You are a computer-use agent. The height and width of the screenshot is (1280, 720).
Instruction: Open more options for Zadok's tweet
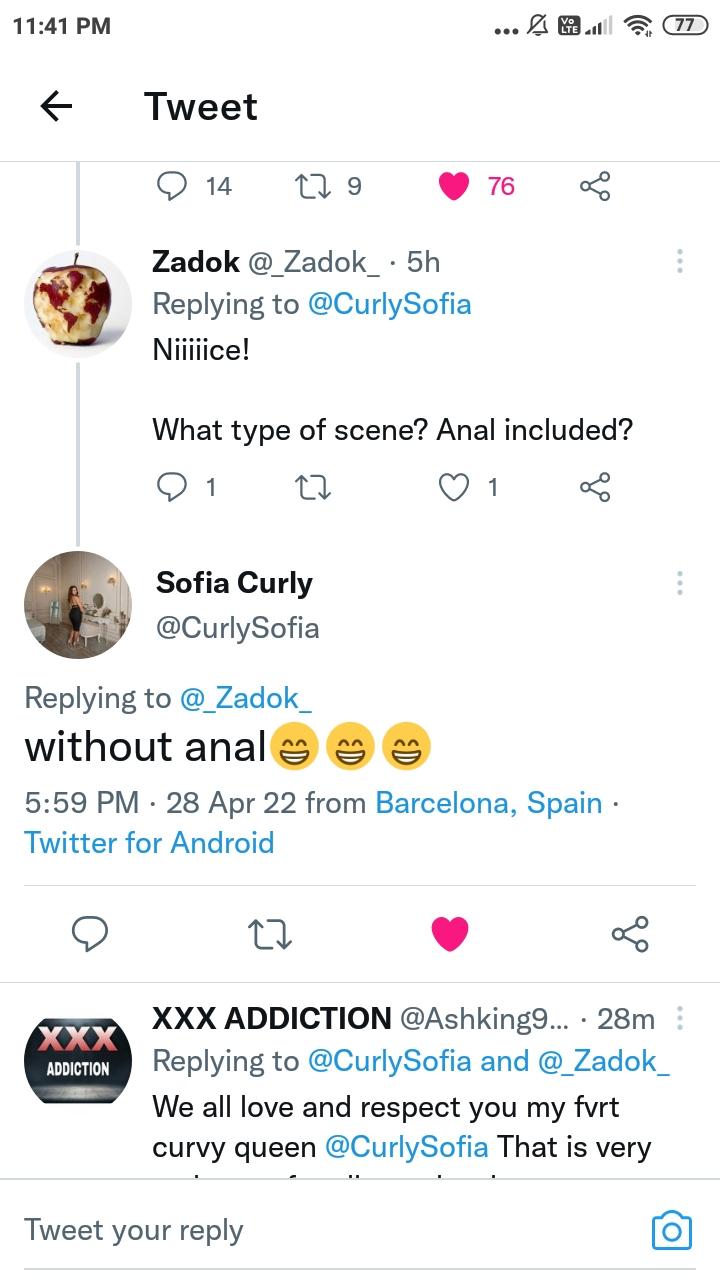(680, 262)
